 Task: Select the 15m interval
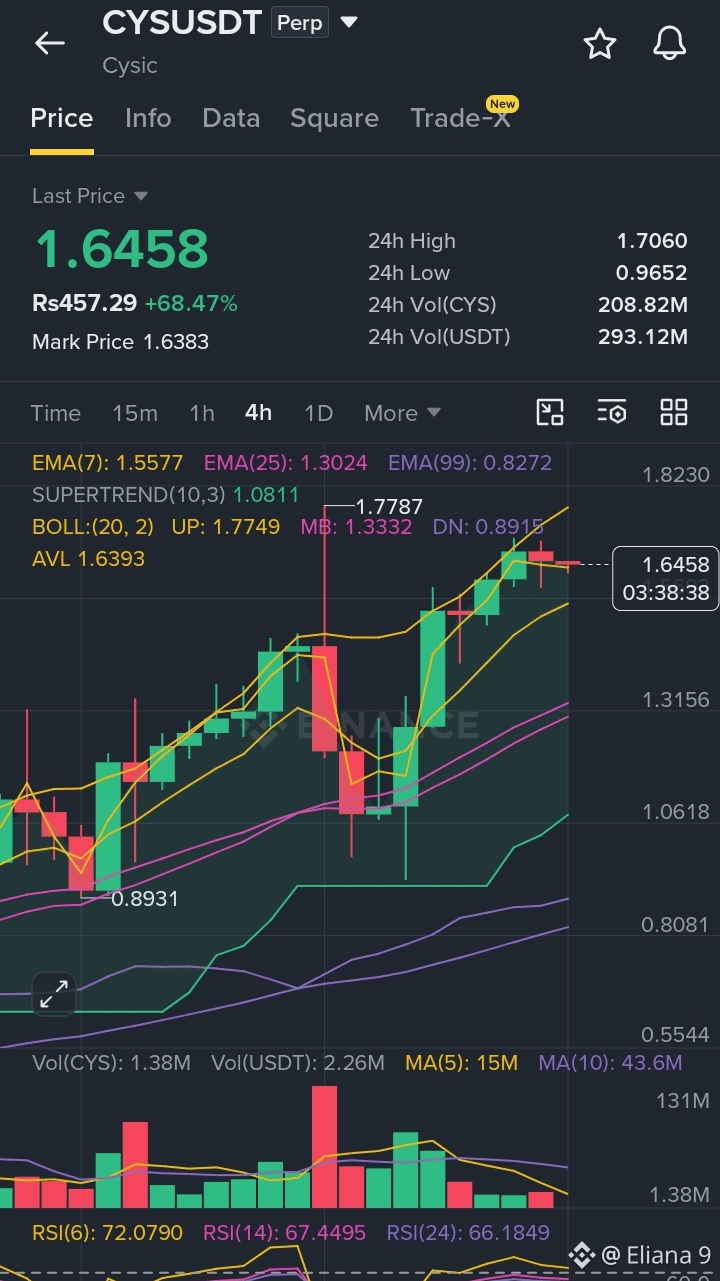point(135,413)
